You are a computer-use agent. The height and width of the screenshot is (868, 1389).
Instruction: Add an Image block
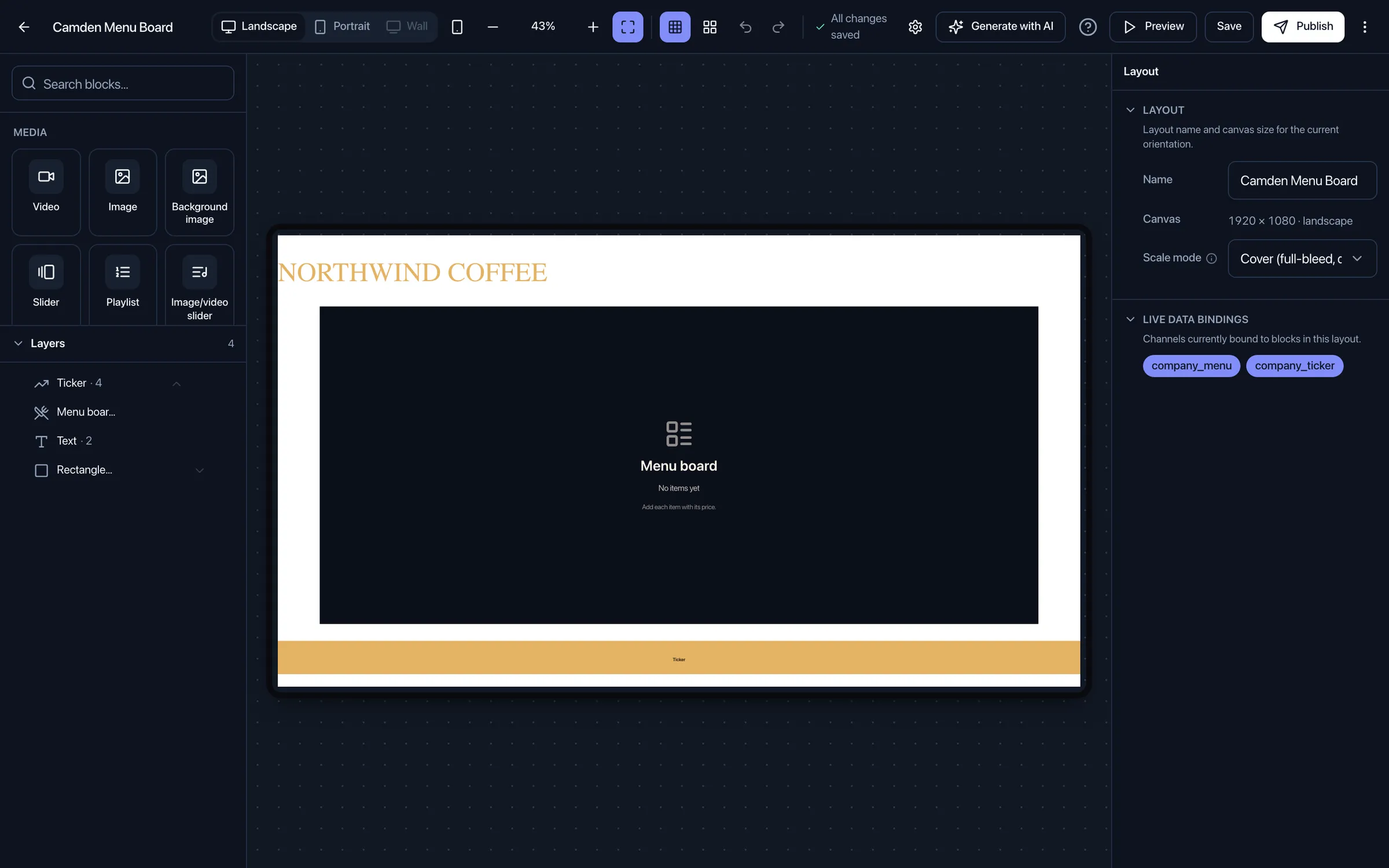click(x=123, y=192)
